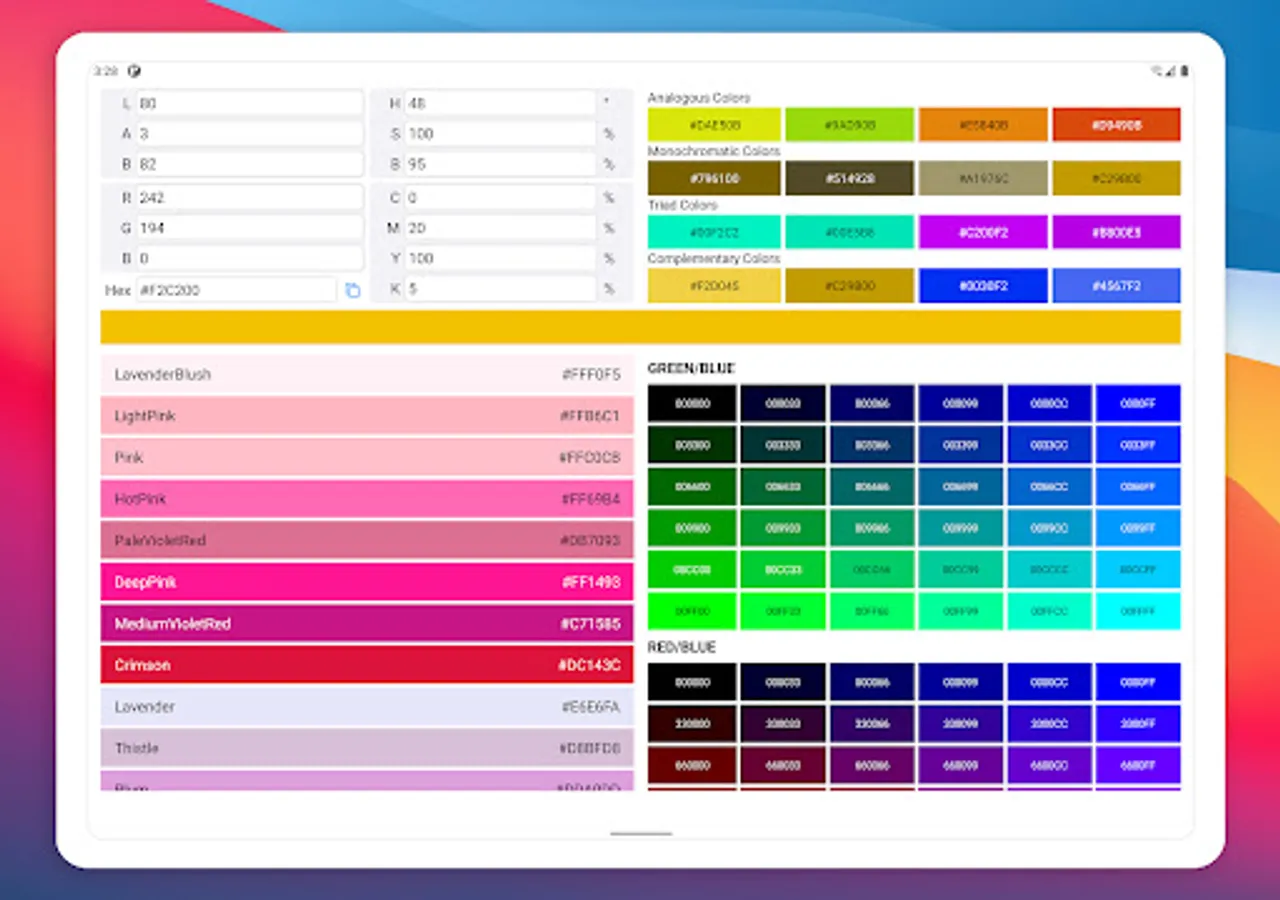
Task: Edit the C cyan field
Action: tap(500, 197)
